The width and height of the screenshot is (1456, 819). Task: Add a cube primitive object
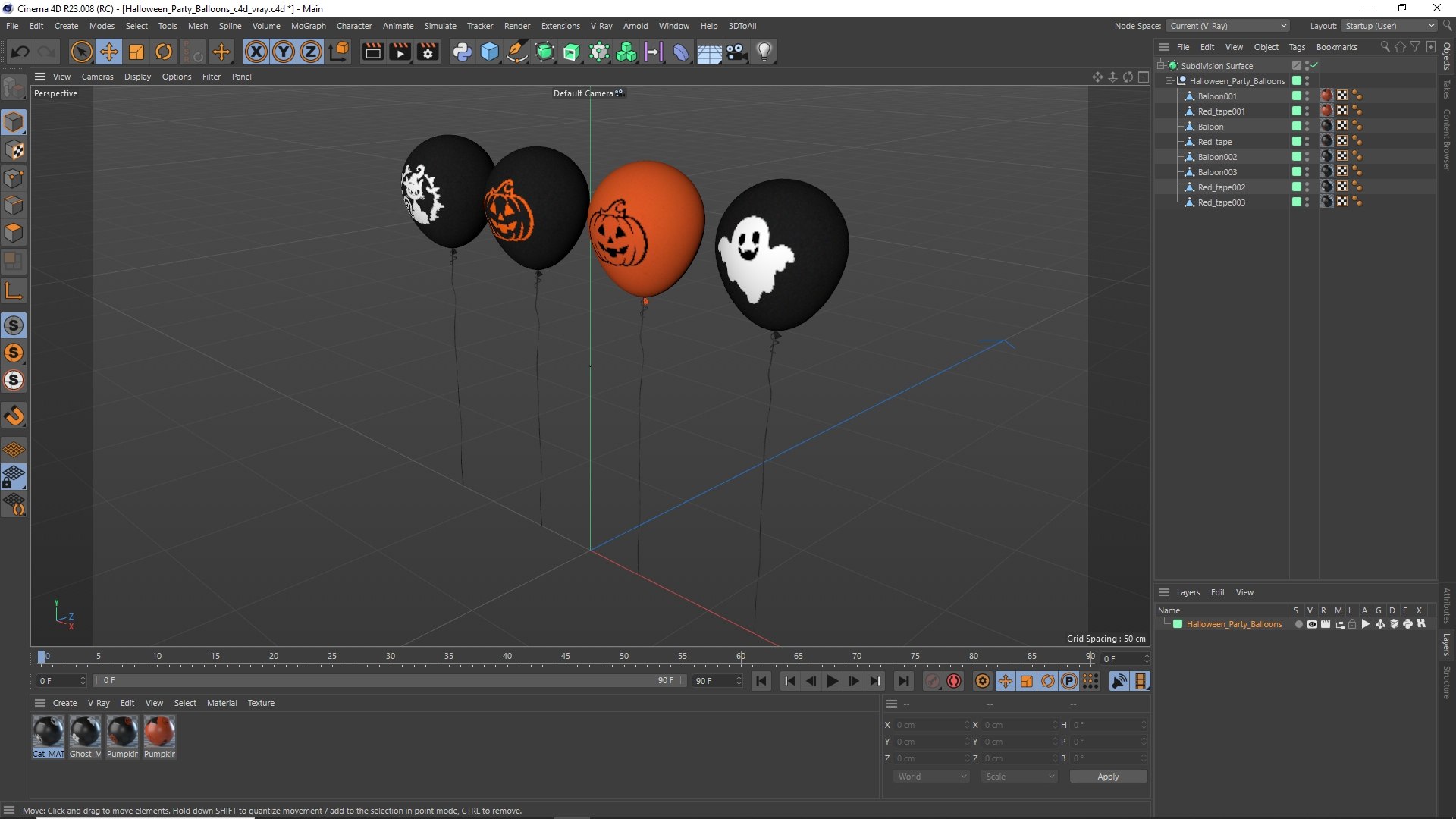(490, 52)
